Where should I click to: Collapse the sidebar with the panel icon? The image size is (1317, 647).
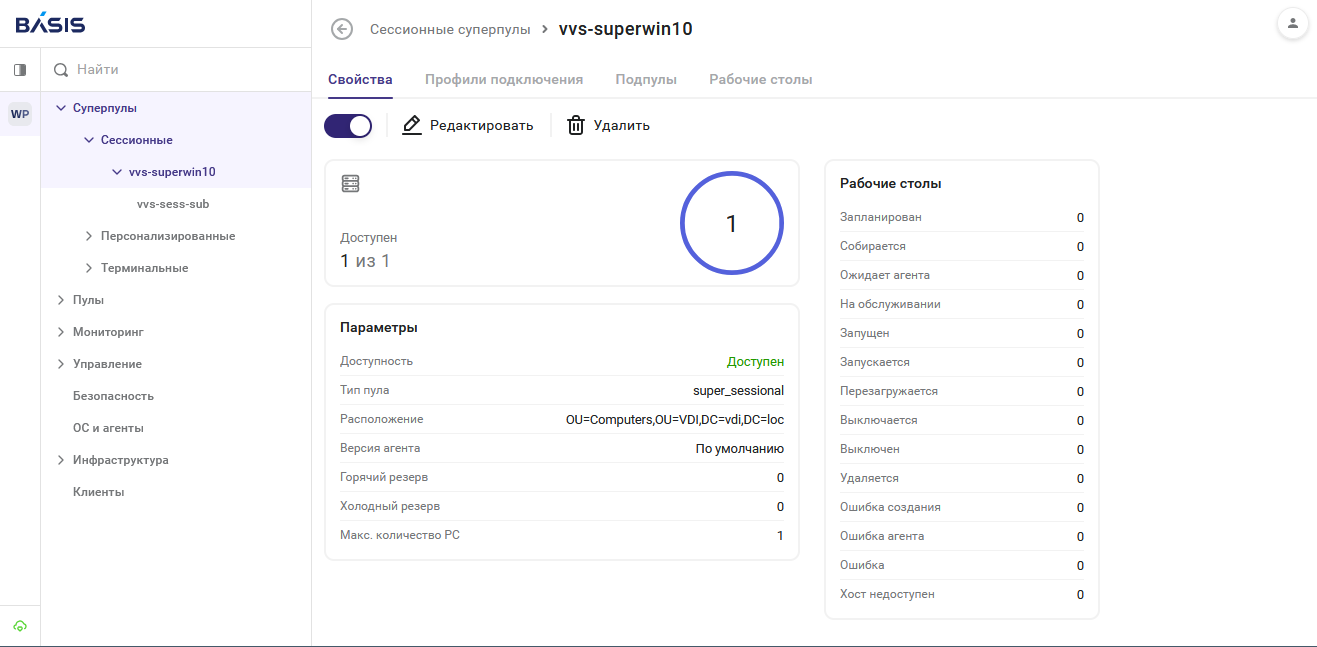tap(19, 69)
